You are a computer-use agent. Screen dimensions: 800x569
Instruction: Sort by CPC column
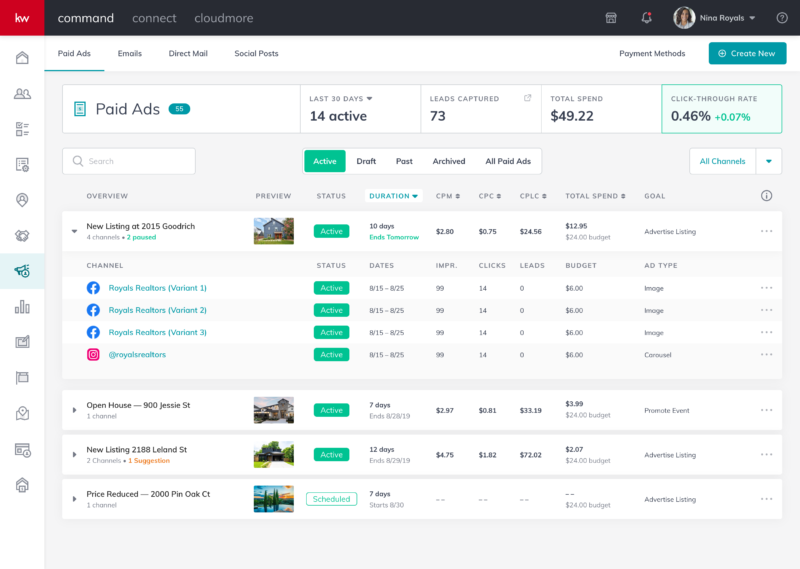coord(489,196)
